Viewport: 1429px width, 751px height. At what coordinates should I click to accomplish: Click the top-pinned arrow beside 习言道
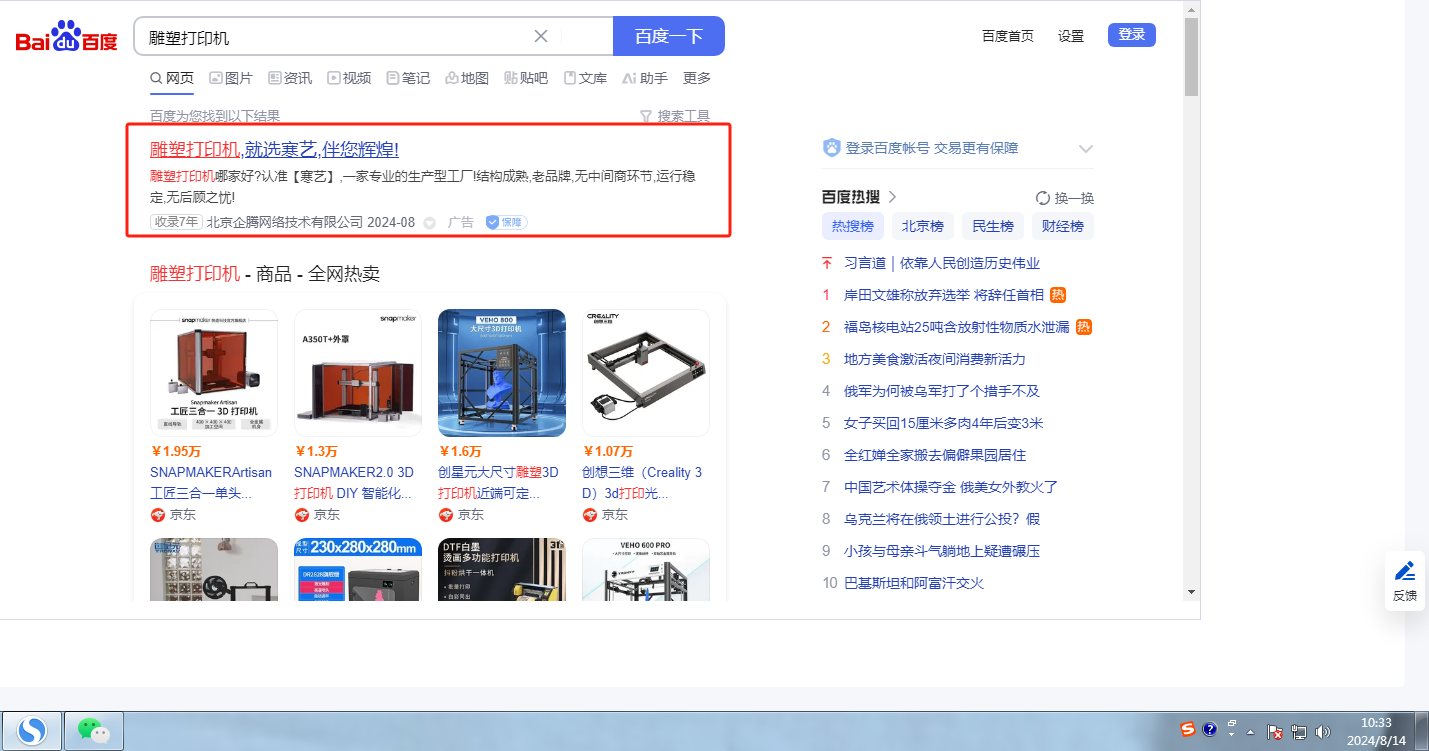(827, 263)
